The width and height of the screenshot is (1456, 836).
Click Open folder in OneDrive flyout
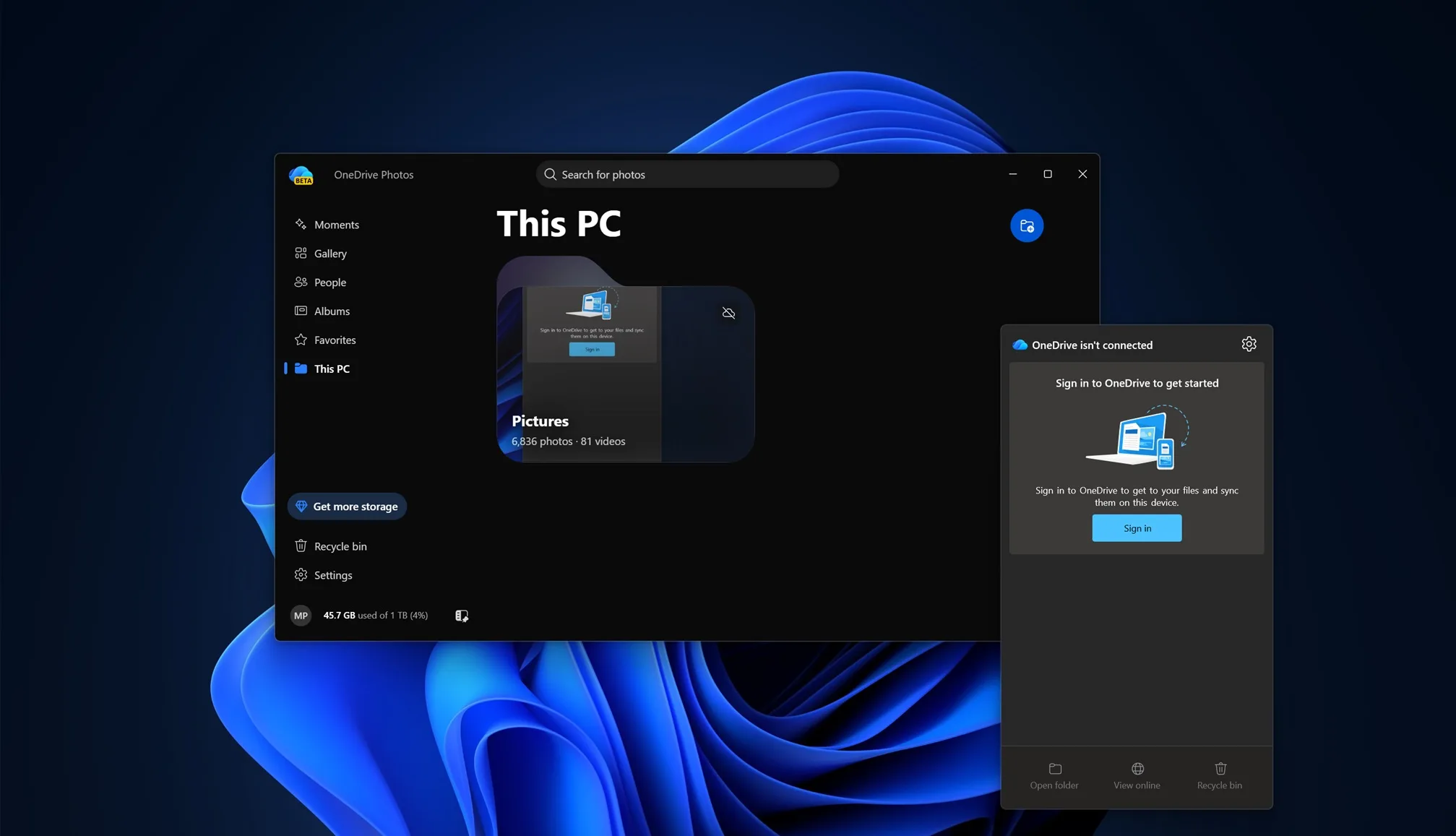[1054, 776]
